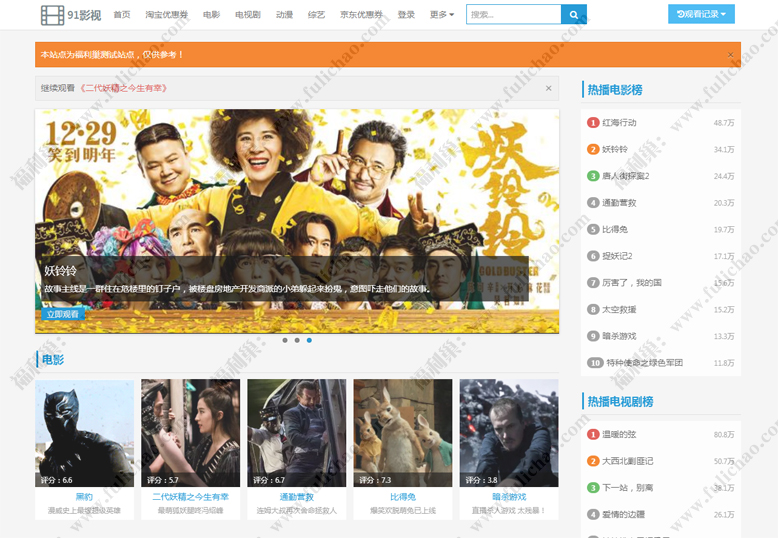Viewport: 778px width, 538px height.
Task: Open 京东优惠券 nav item
Action: [361, 14]
